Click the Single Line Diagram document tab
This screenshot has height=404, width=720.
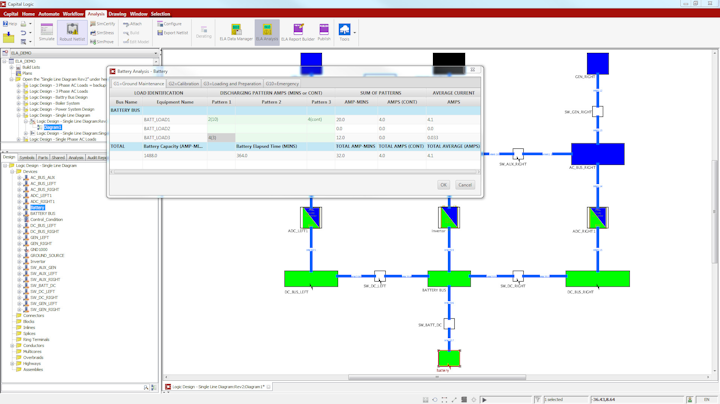point(218,387)
